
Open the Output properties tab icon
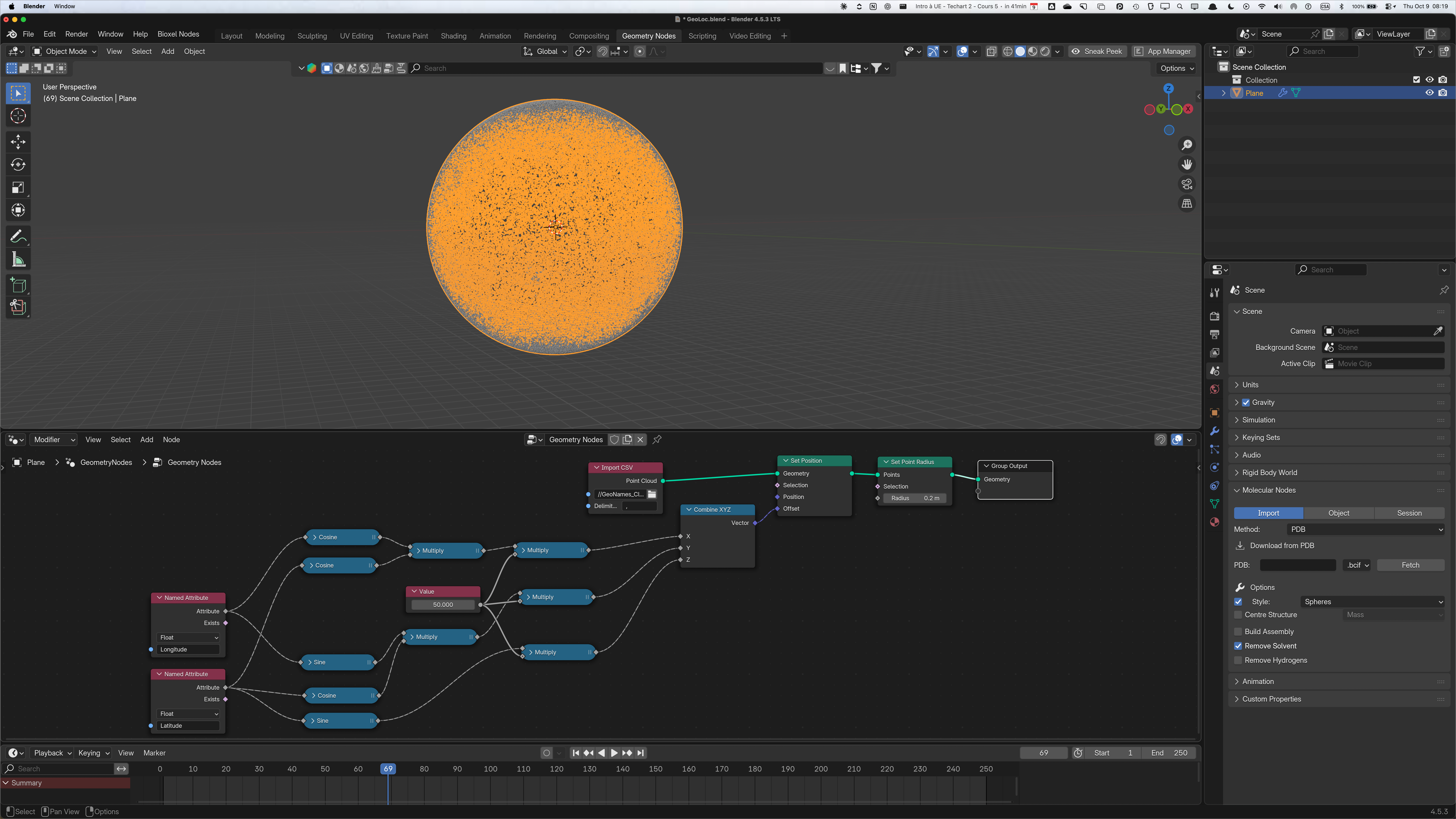tap(1215, 334)
